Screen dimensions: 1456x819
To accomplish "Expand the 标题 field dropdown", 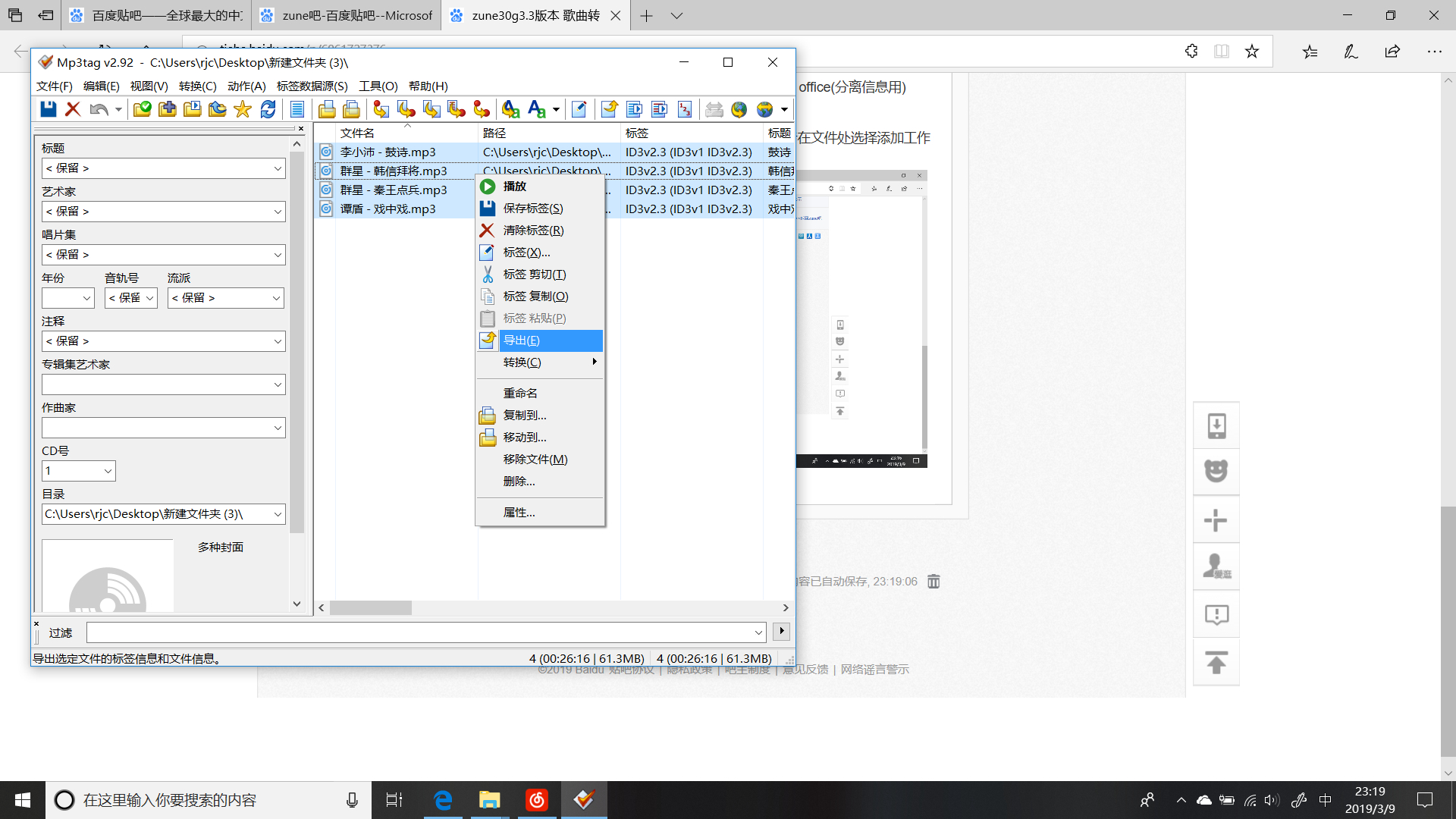I will [278, 168].
